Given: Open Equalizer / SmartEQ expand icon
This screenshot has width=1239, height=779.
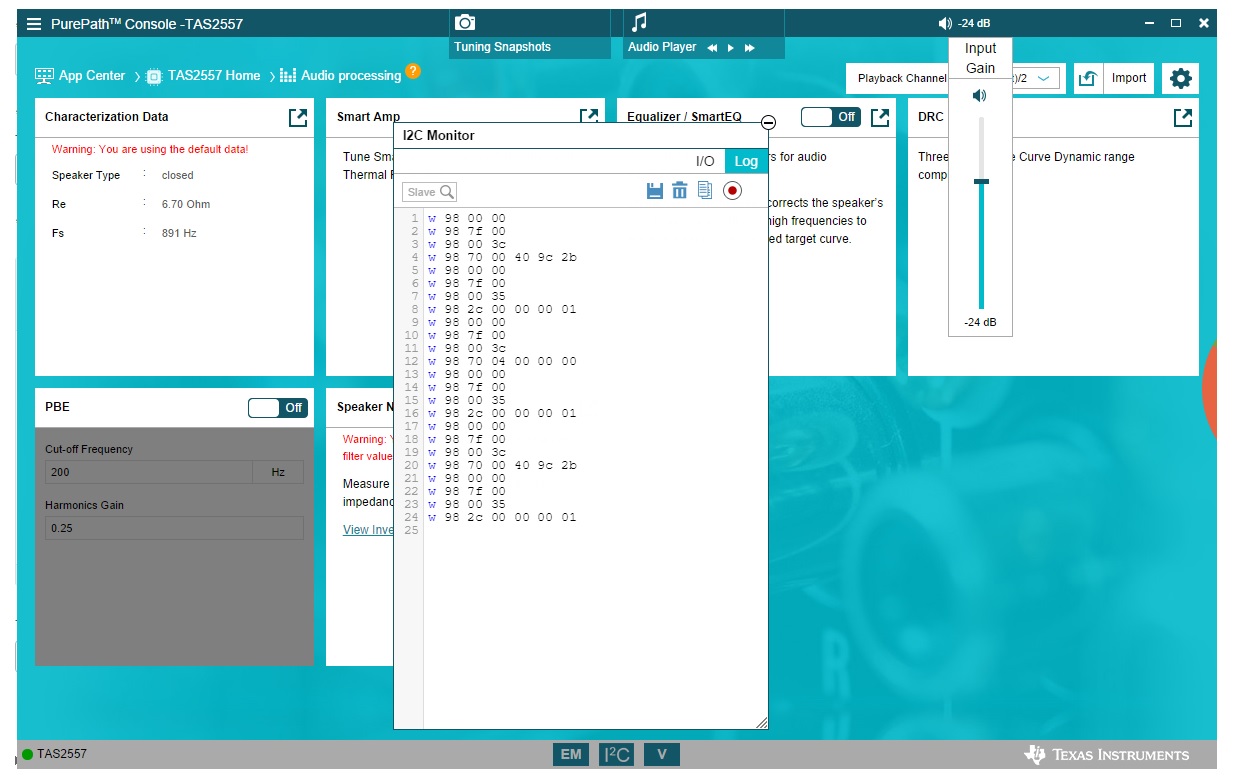Looking at the screenshot, I should [x=880, y=117].
